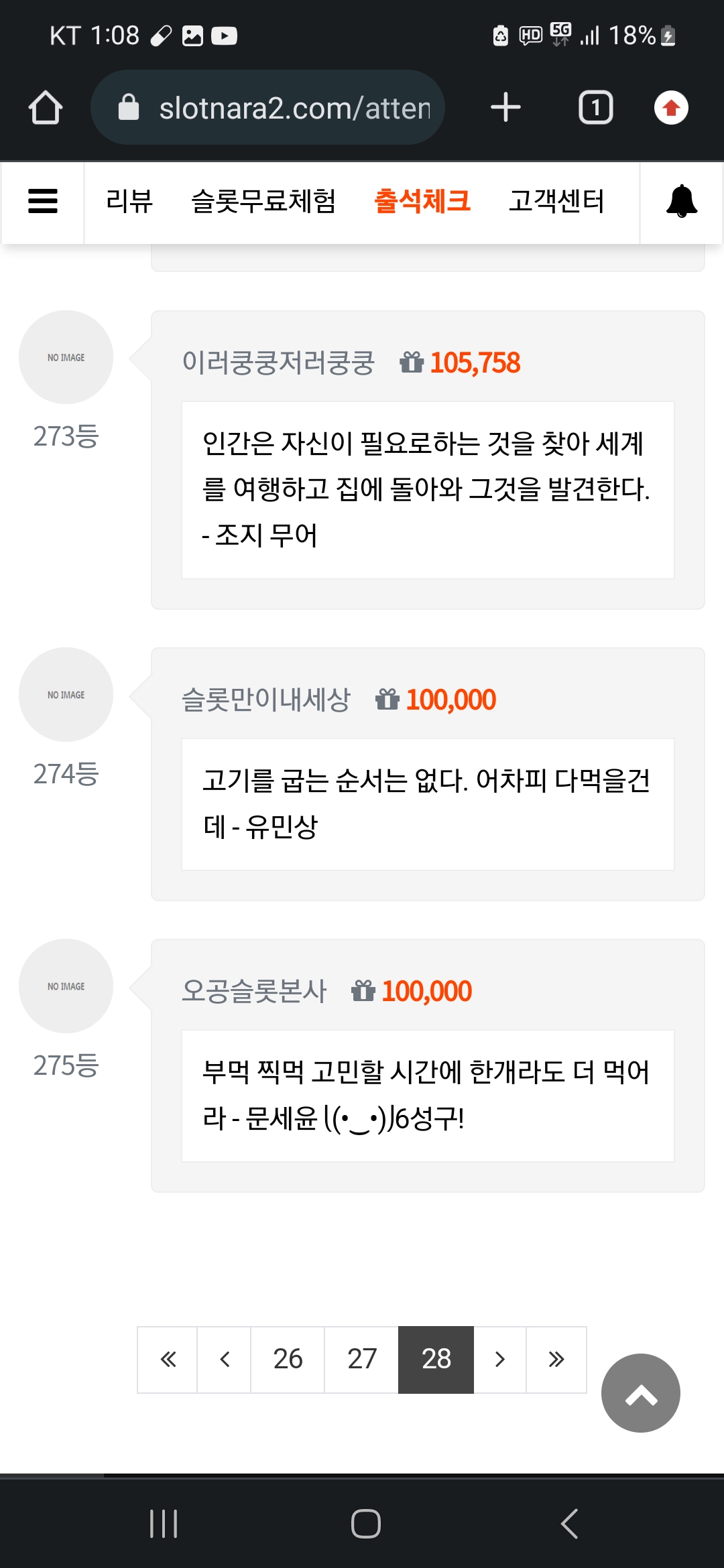Tap rank 273 profile image placeholder

click(x=66, y=357)
